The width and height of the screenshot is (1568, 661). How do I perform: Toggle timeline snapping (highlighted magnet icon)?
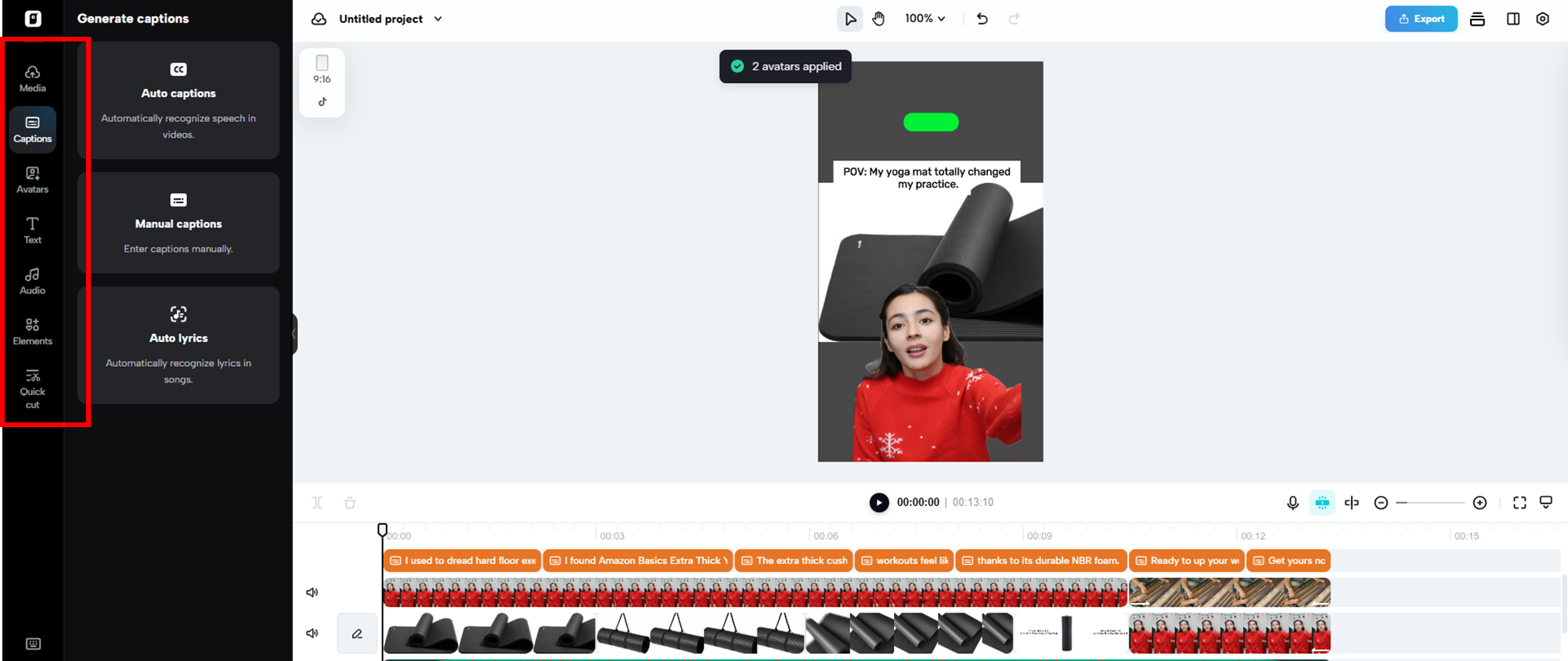[x=1322, y=502]
